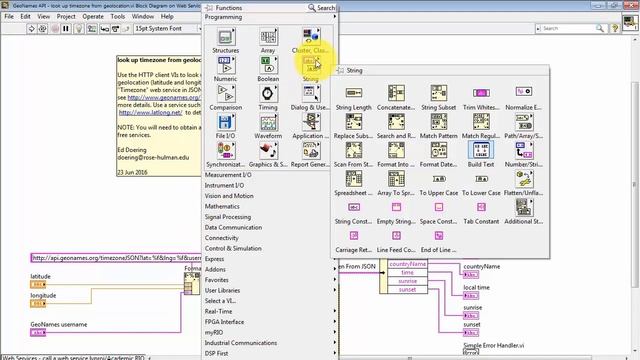Open the Operate menu
Viewport: 640px width, 360px height.
coord(93,16)
